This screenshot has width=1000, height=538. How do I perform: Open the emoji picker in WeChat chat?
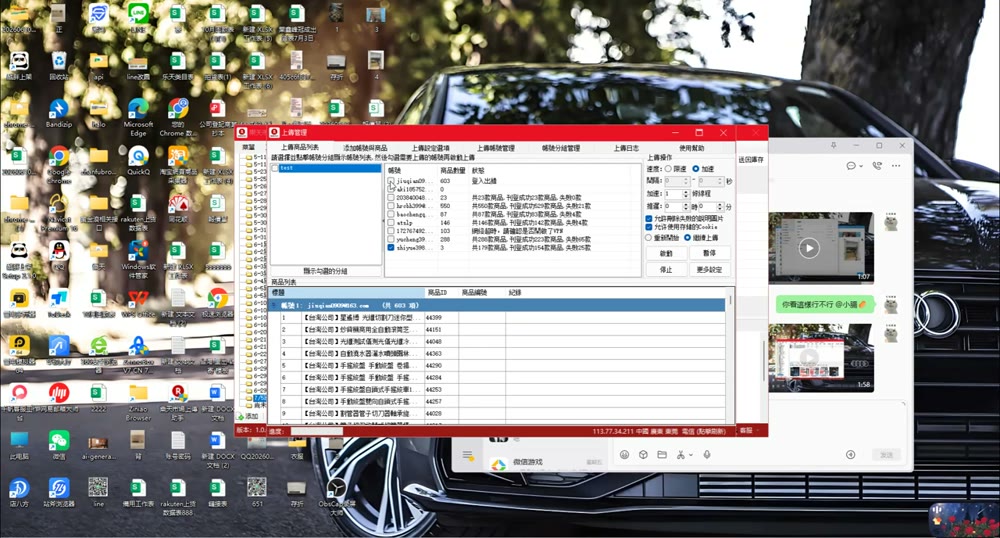(624, 454)
